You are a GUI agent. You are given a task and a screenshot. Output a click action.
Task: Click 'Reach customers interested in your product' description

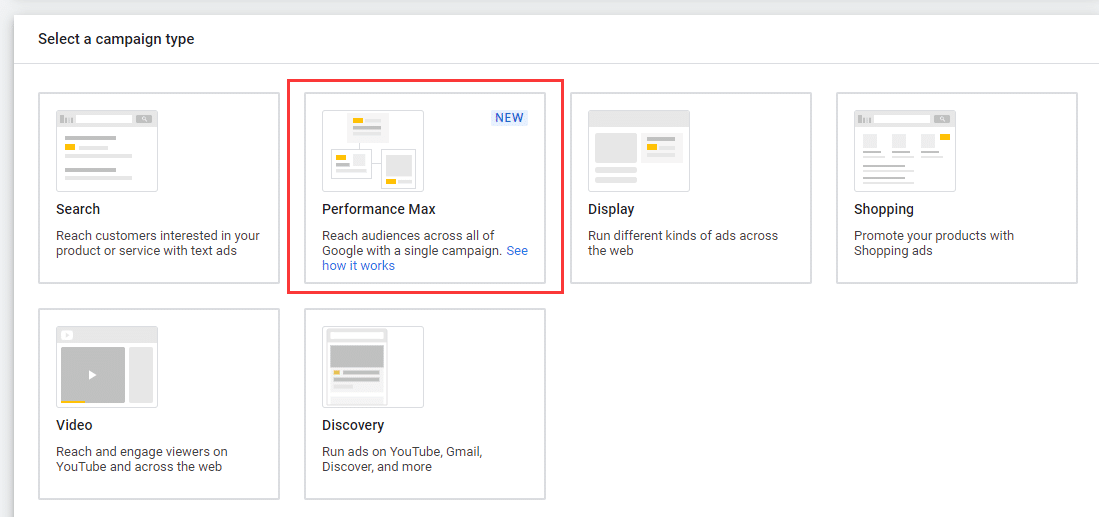click(x=158, y=243)
